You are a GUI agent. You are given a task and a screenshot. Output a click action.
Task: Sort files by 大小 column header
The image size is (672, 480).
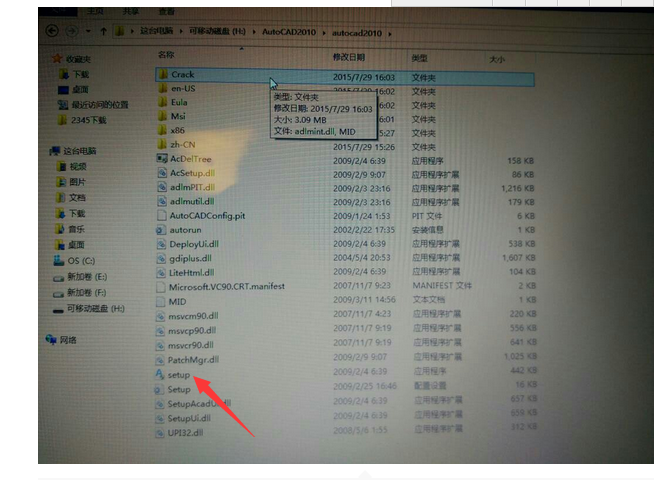point(497,60)
